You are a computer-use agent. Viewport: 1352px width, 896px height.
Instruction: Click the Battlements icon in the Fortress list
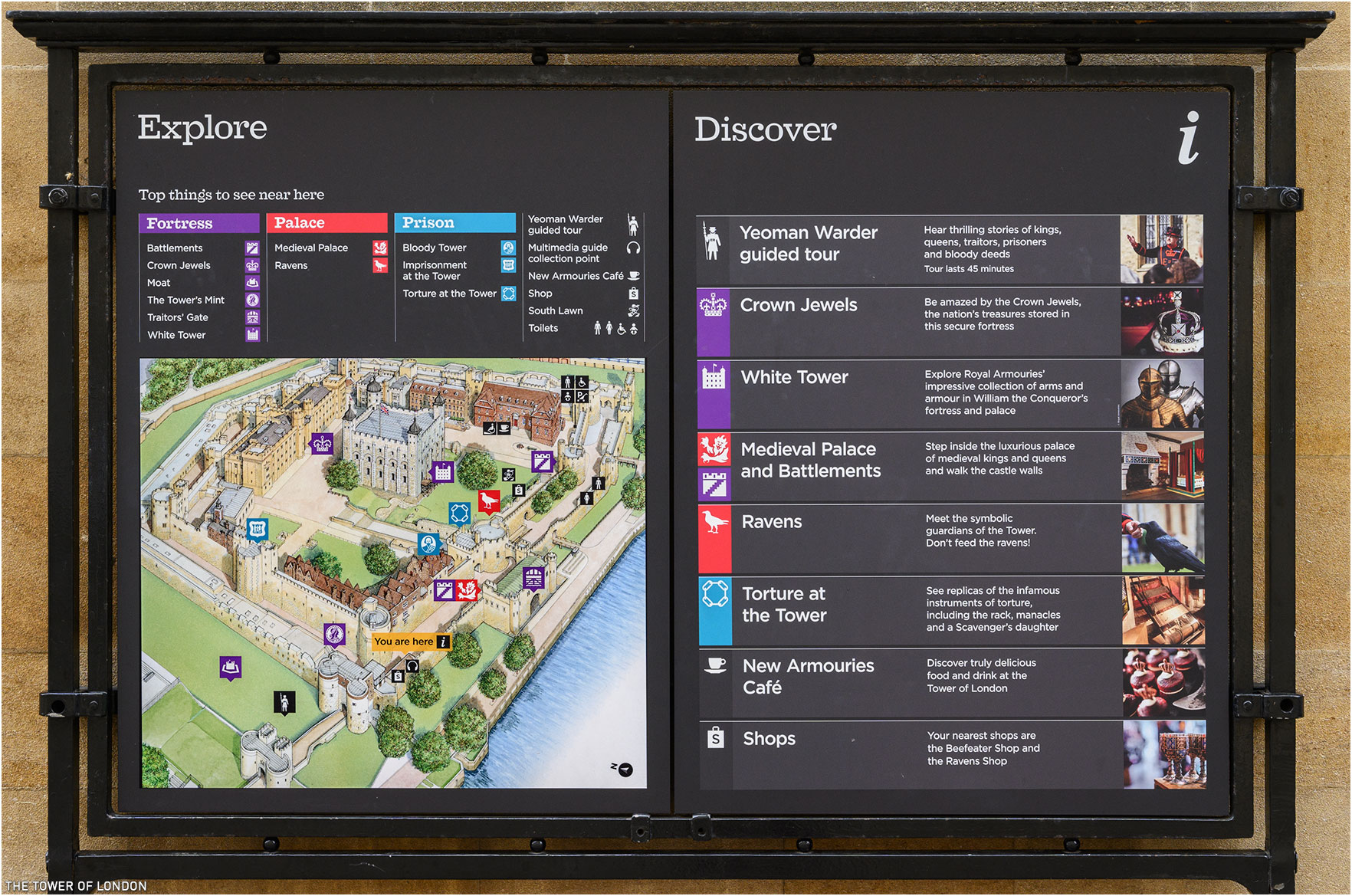tap(252, 248)
